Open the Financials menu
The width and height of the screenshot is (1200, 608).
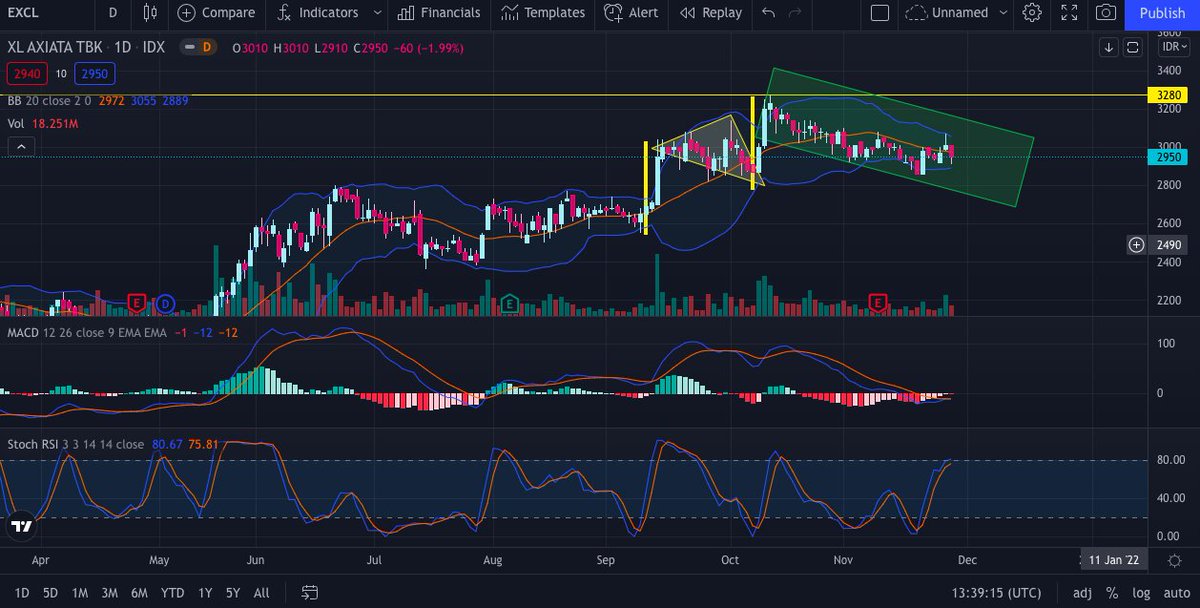tap(438, 13)
